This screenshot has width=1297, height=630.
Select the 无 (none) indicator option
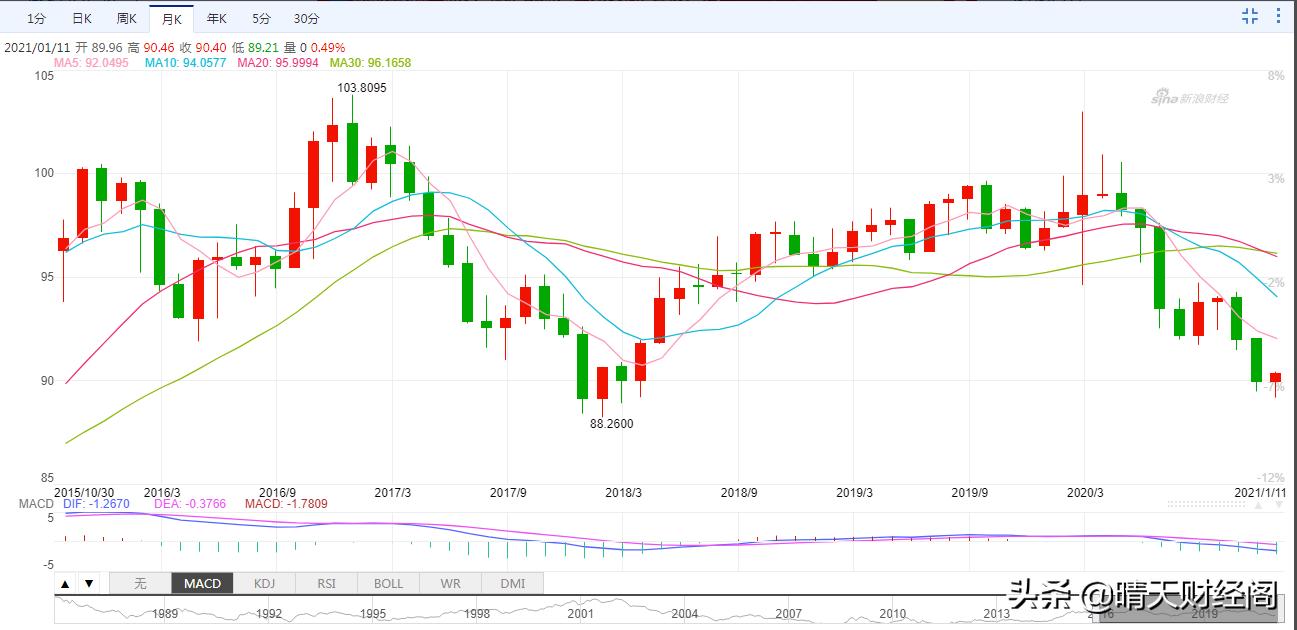click(x=140, y=583)
